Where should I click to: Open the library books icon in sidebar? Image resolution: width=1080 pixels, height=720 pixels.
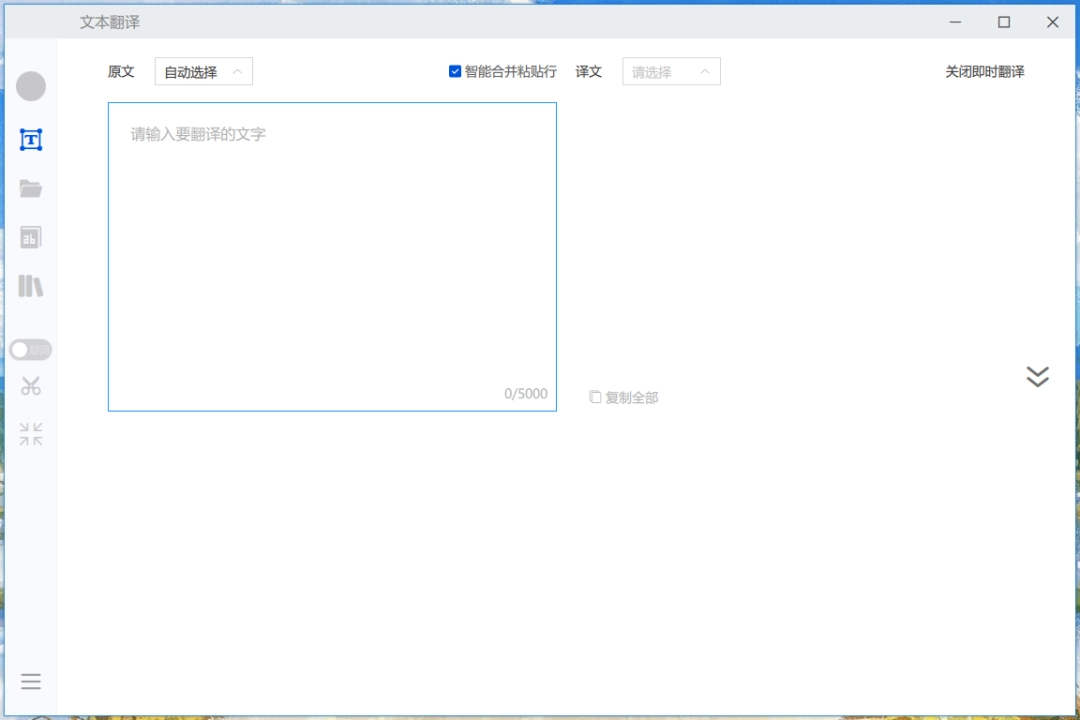point(31,286)
